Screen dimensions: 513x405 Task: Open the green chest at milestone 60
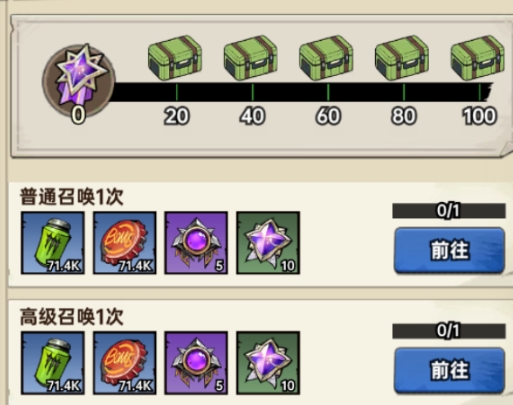pos(326,58)
